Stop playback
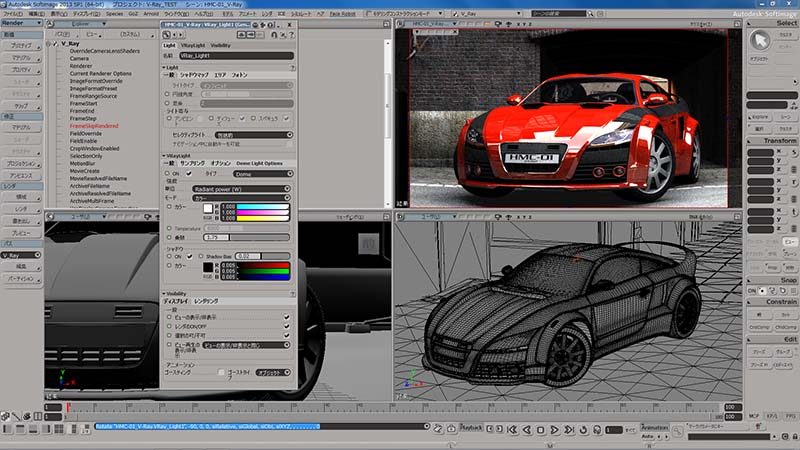This screenshot has height=450, width=800. pos(541,430)
